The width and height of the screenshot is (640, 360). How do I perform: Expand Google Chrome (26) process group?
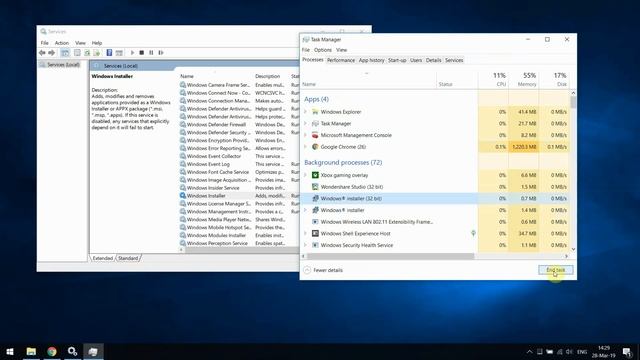305,147
